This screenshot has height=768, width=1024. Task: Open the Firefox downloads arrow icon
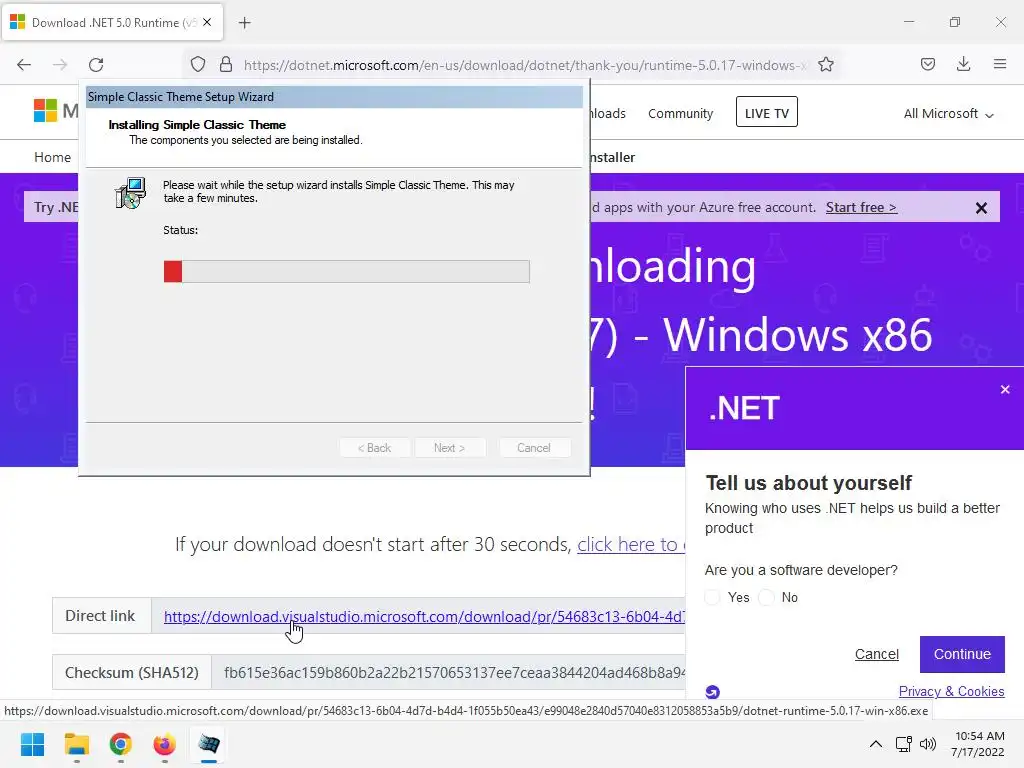click(963, 64)
